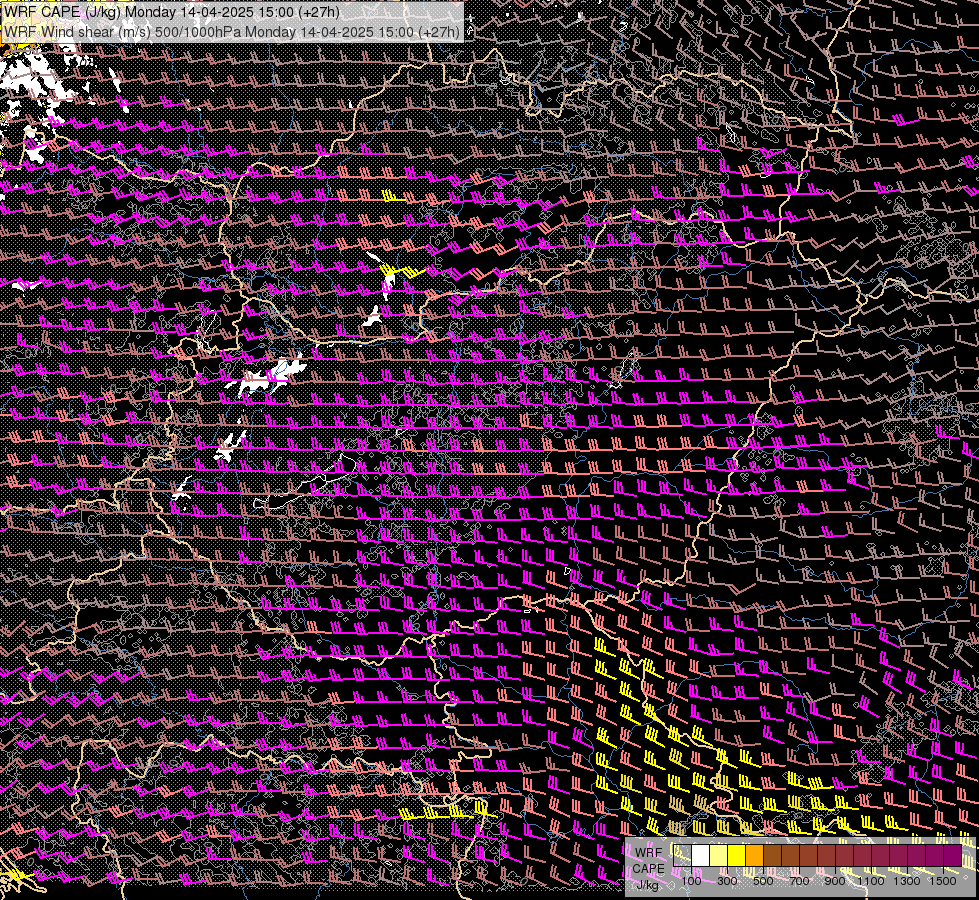Select the first brown swatch right of orange
979x900 pixels.
[x=773, y=856]
